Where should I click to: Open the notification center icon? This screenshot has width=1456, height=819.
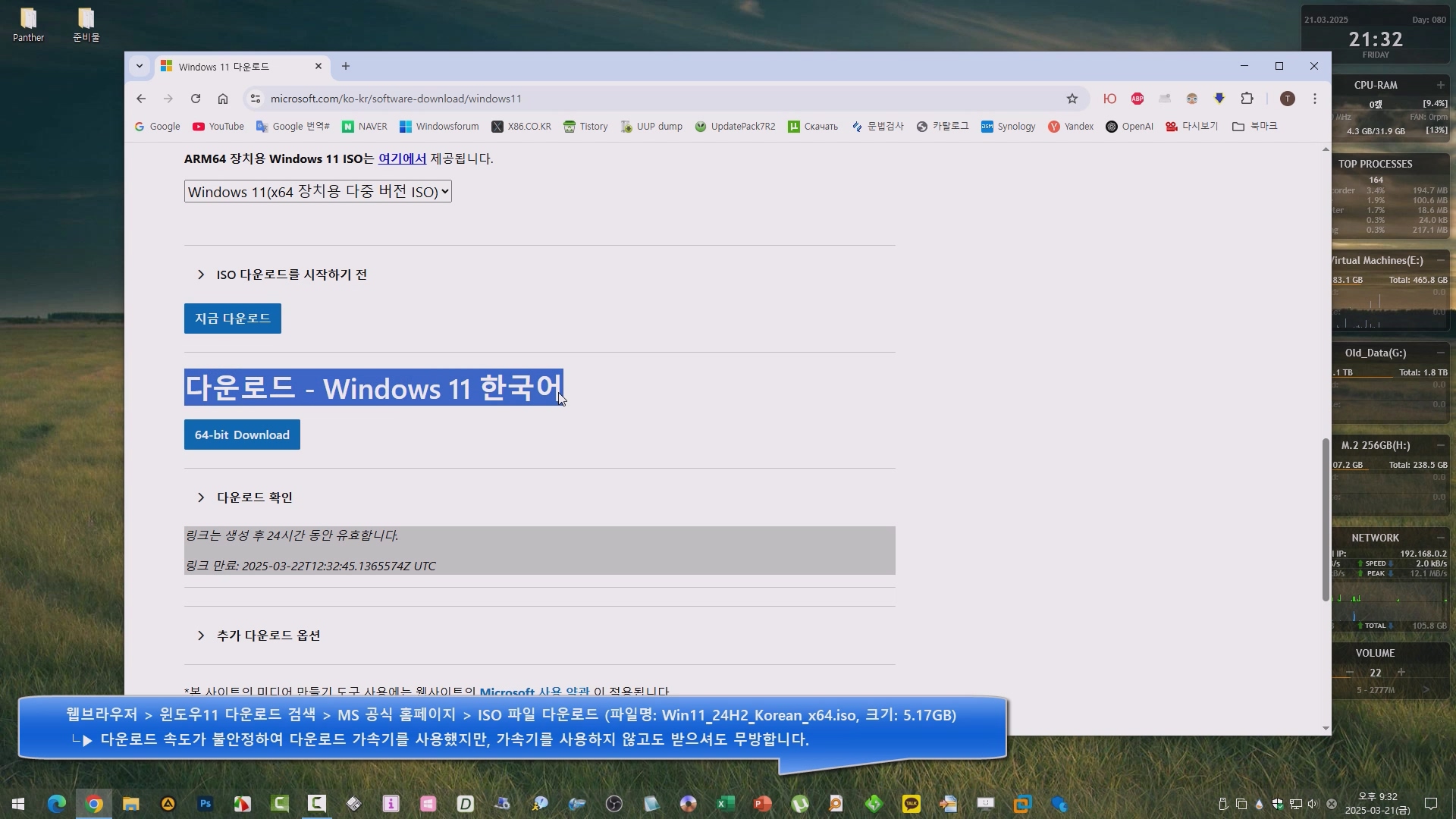pos(1431,804)
